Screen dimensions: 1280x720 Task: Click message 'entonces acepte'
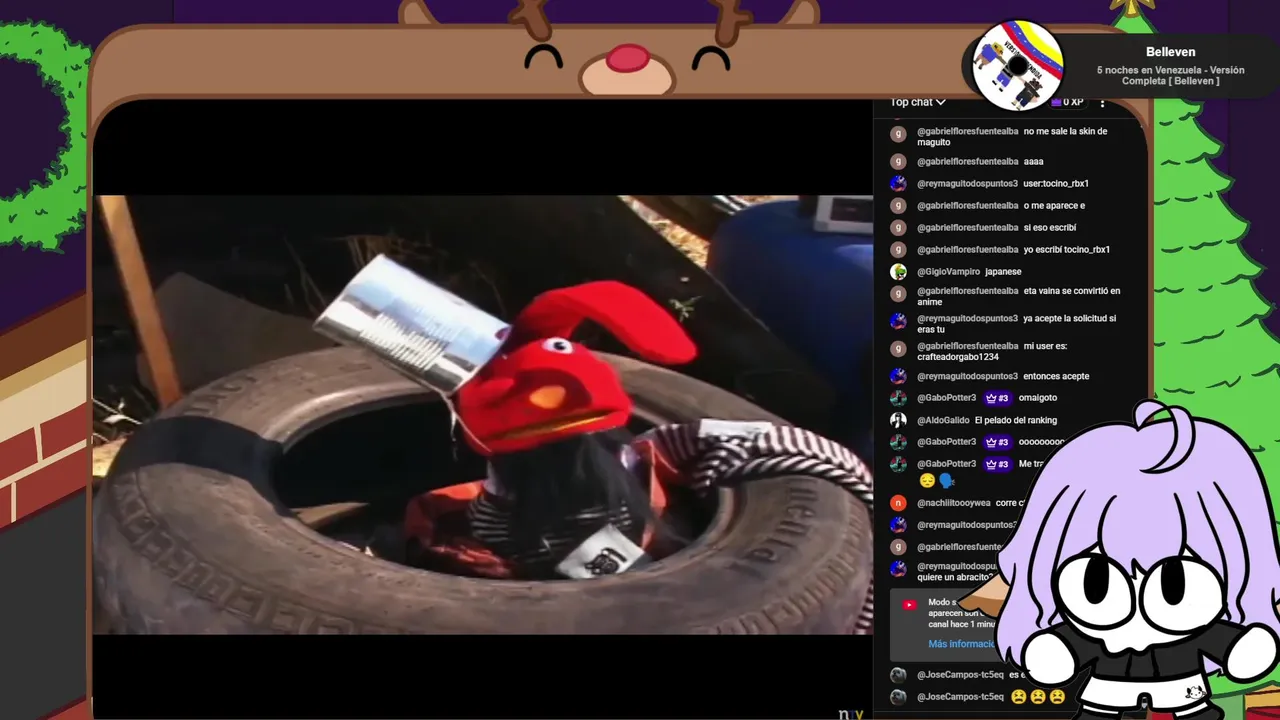click(1056, 376)
